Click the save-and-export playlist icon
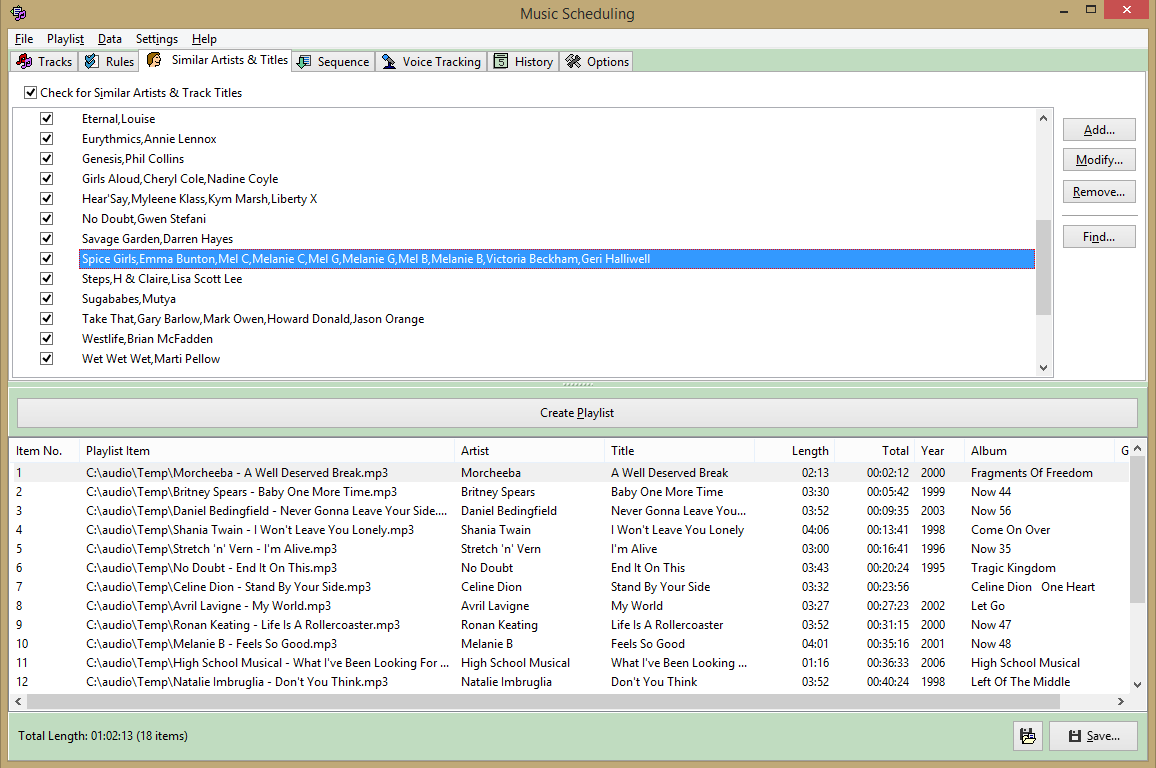 pos(1028,736)
